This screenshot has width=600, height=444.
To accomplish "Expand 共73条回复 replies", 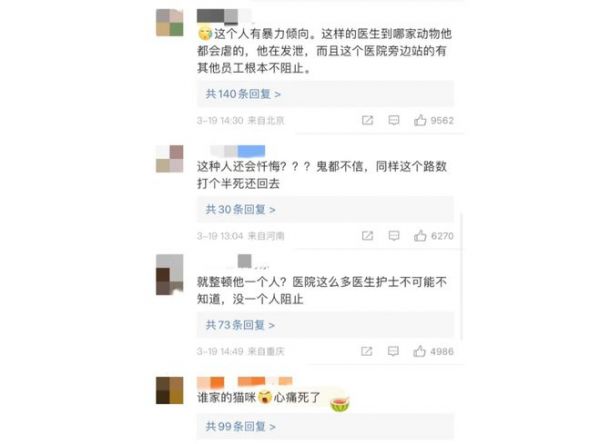I will (240, 325).
